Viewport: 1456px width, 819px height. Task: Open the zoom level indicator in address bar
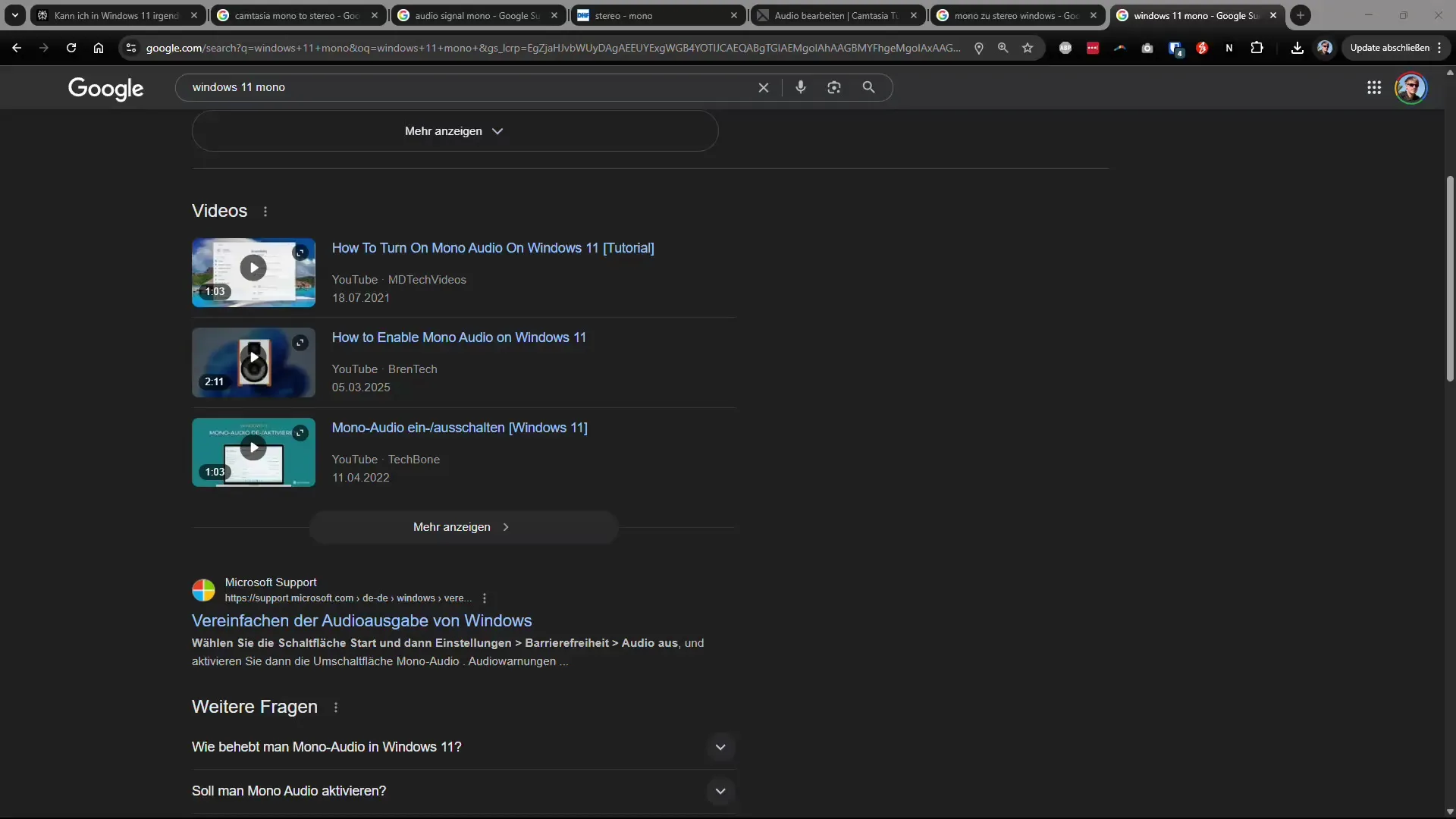coord(1003,48)
